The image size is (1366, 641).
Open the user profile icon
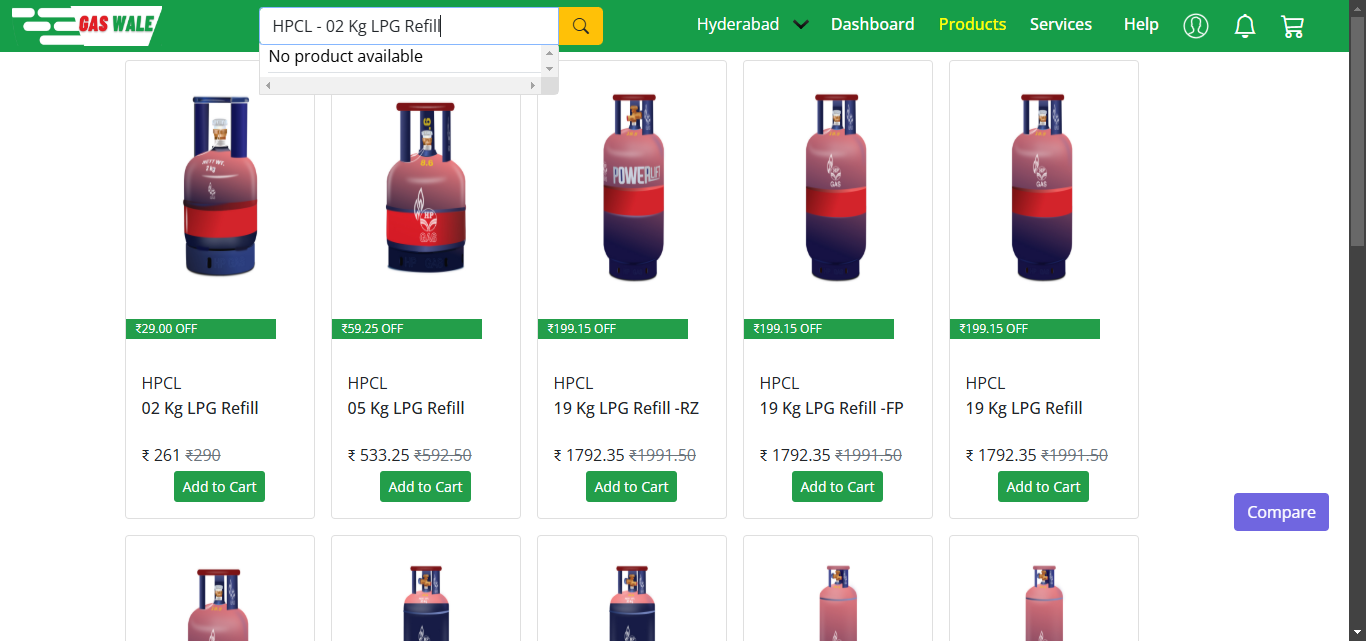pos(1195,26)
